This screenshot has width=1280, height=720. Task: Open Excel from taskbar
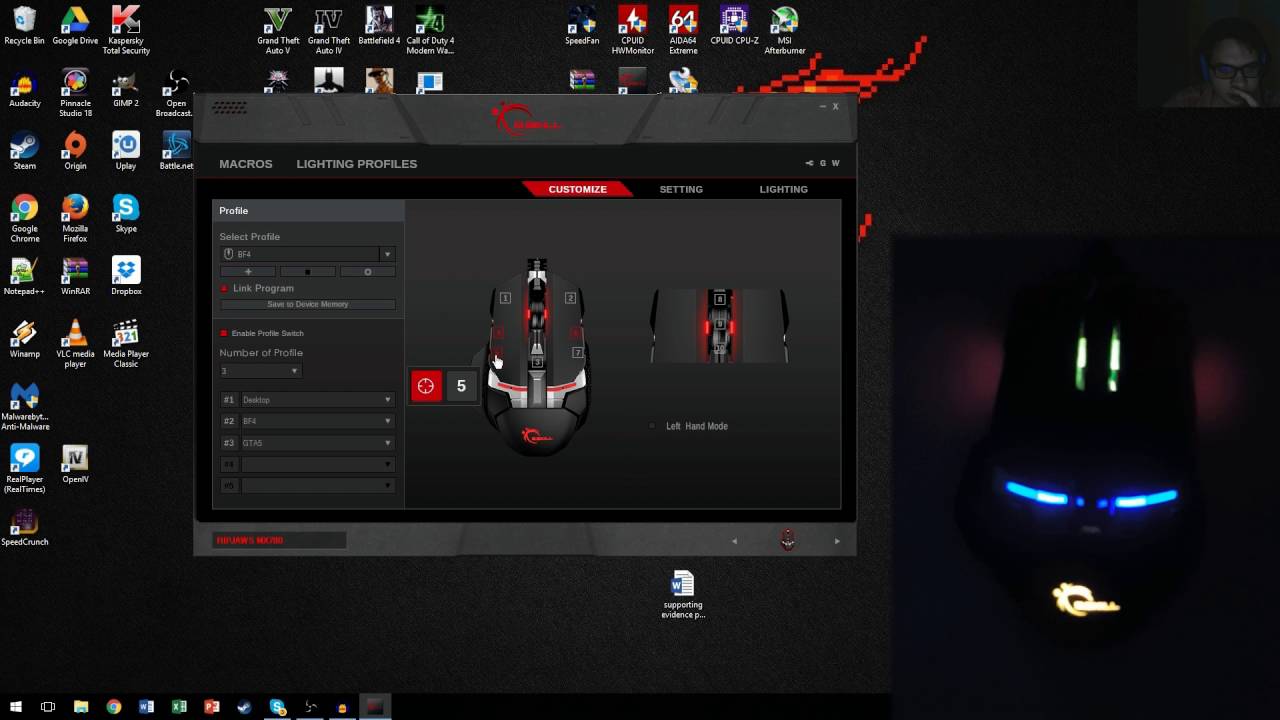(x=179, y=707)
